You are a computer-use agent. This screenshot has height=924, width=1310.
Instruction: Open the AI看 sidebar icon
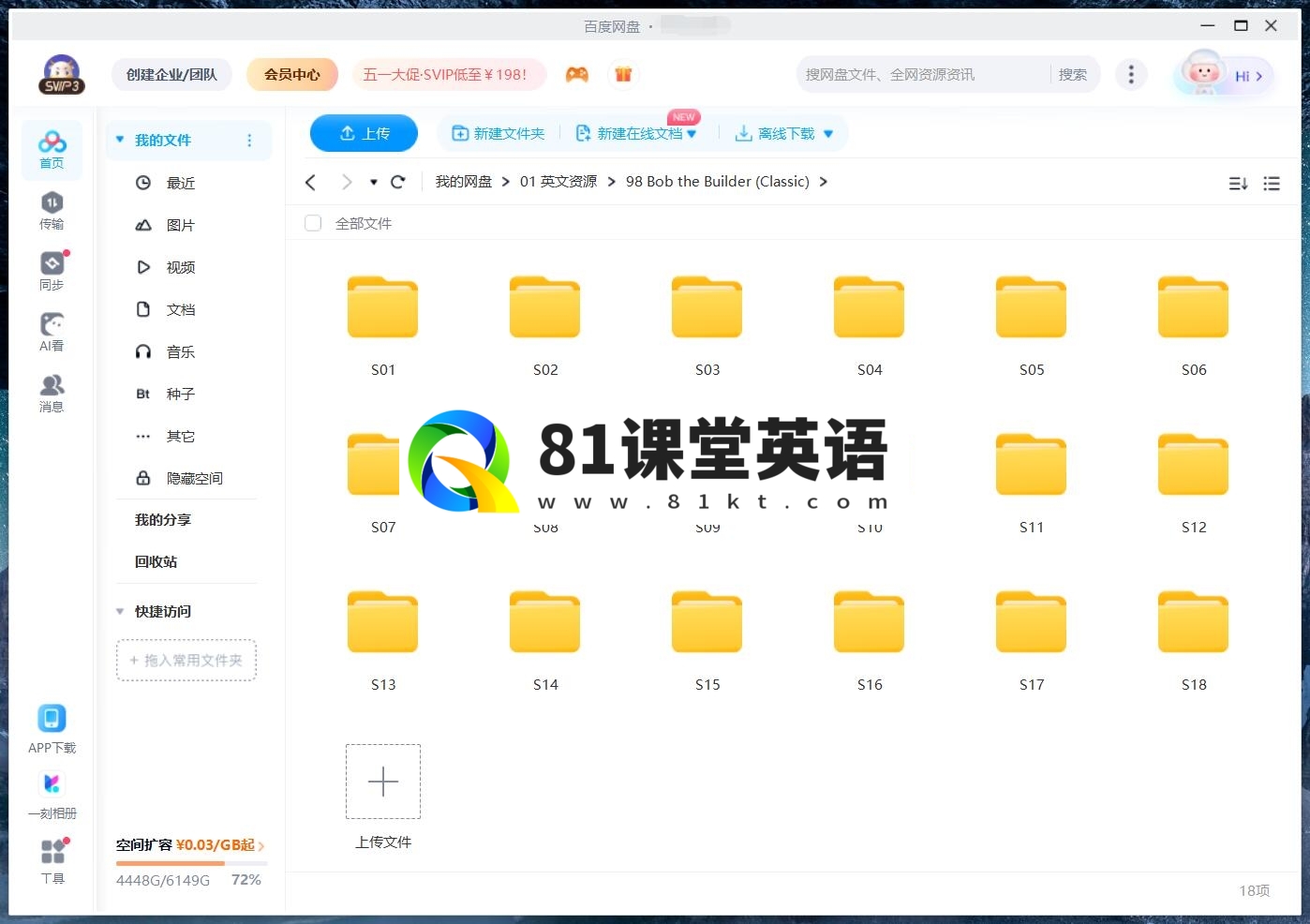click(52, 333)
